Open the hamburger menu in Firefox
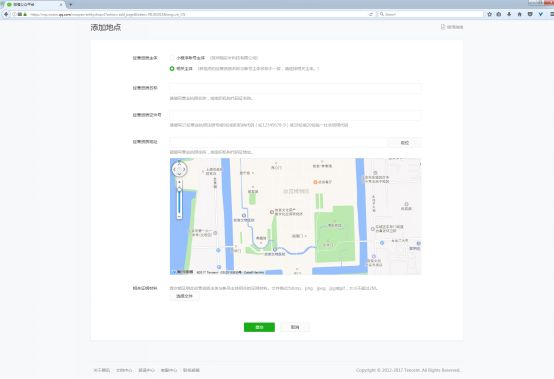This screenshot has width=554, height=379. click(552, 14)
